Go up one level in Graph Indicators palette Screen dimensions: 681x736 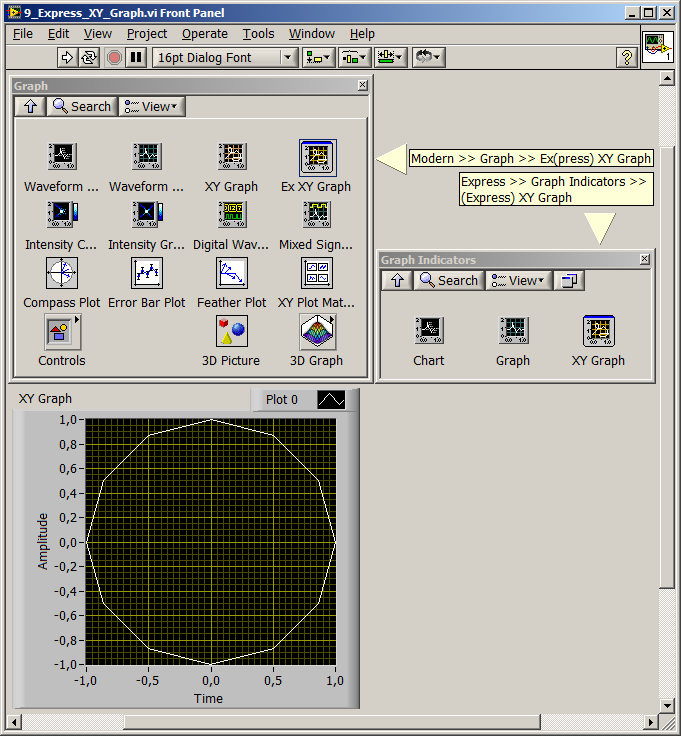(398, 281)
